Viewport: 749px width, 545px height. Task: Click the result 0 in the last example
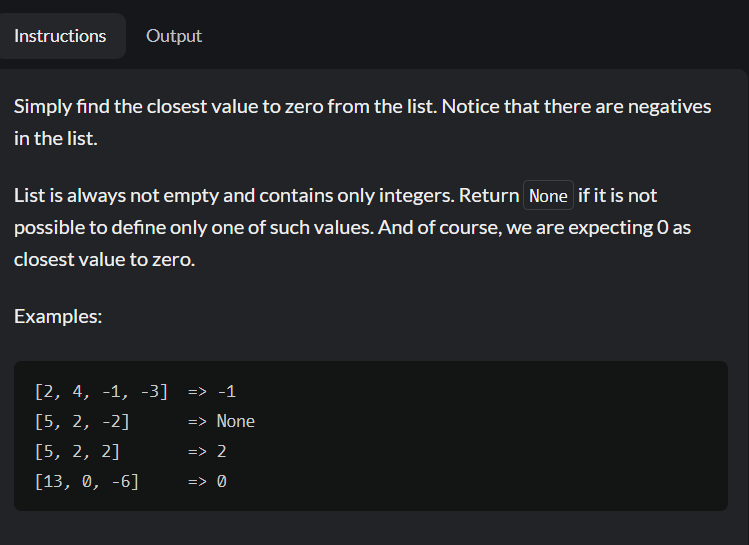coord(222,481)
